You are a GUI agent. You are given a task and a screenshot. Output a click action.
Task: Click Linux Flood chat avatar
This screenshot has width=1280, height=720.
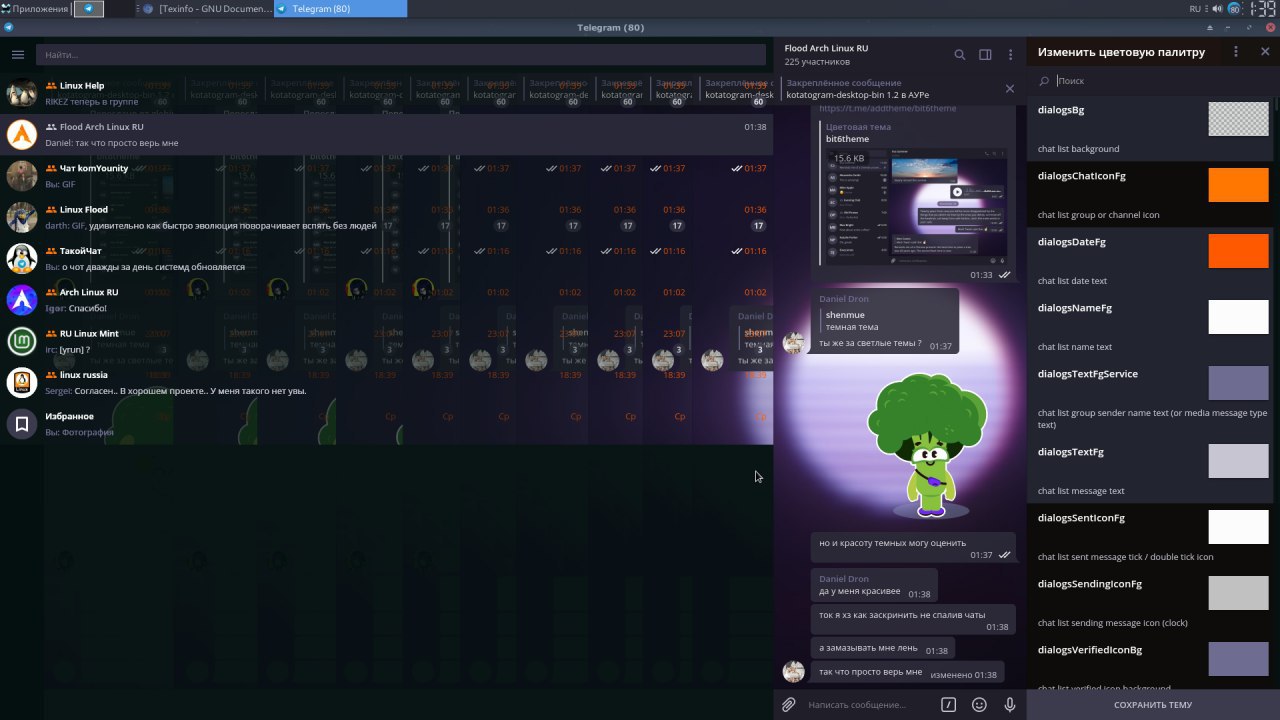pyautogui.click(x=22, y=217)
